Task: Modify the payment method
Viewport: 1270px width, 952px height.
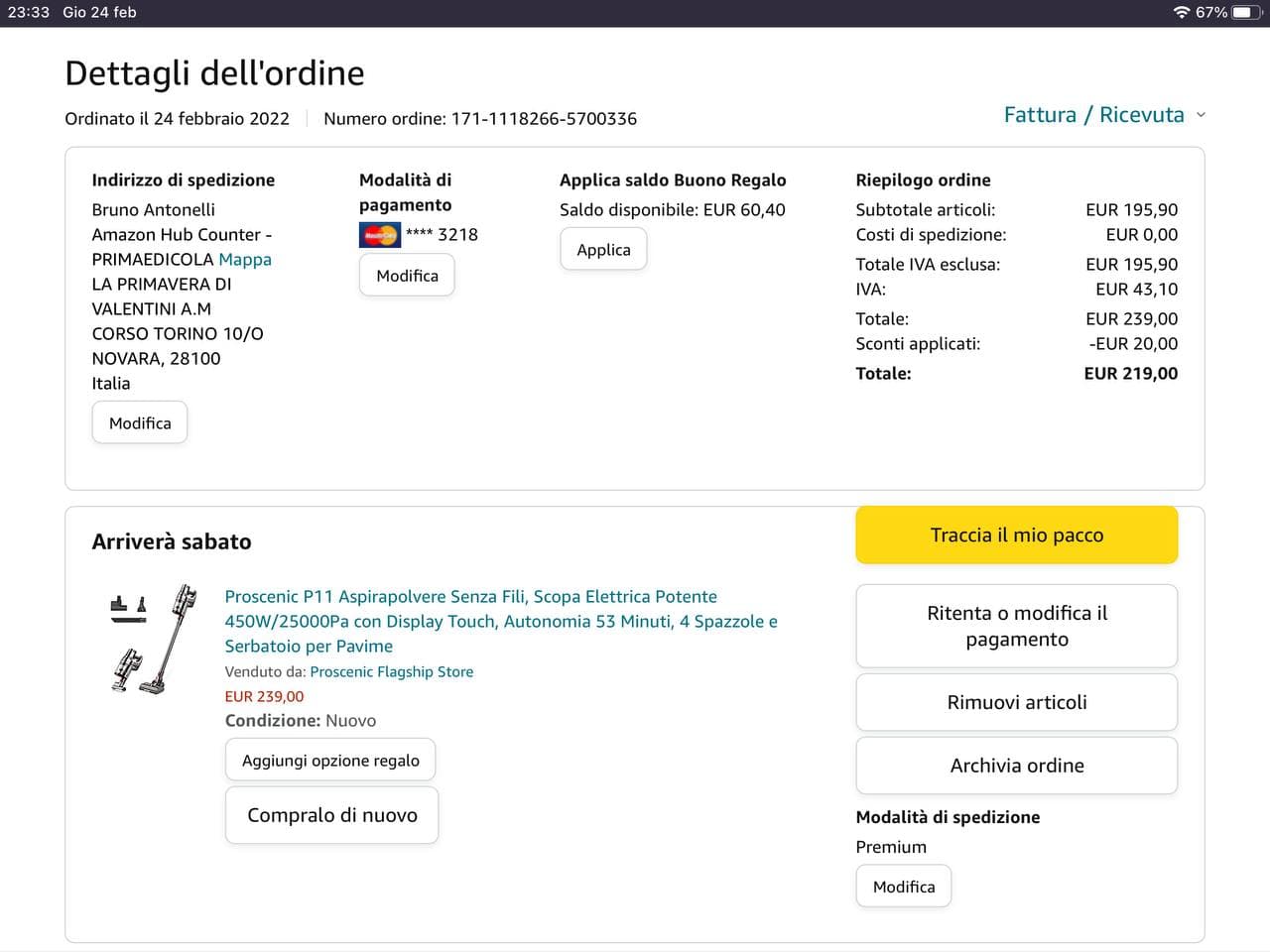Action: (407, 276)
